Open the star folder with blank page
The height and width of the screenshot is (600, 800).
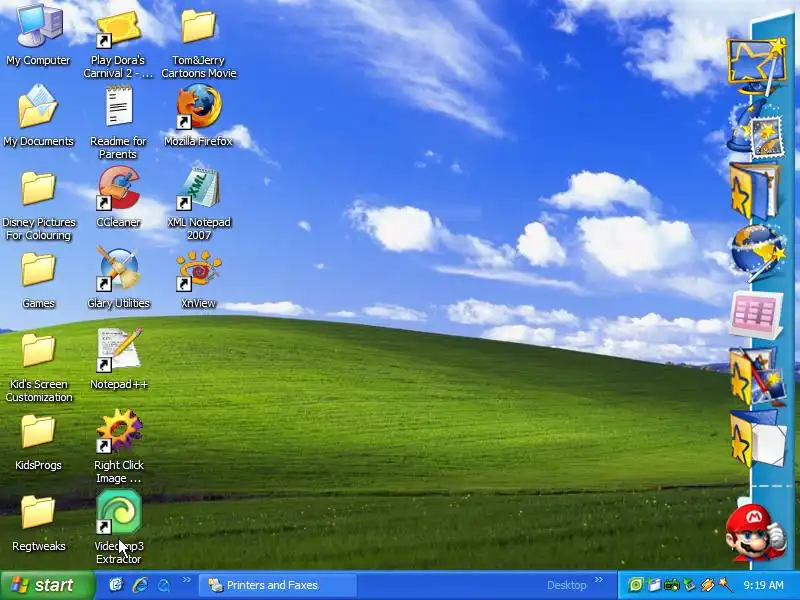coord(757,440)
